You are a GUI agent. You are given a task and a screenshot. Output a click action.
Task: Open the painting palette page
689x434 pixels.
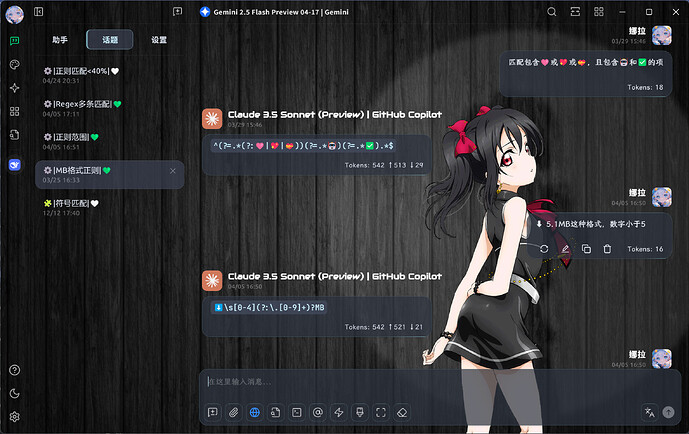point(15,65)
